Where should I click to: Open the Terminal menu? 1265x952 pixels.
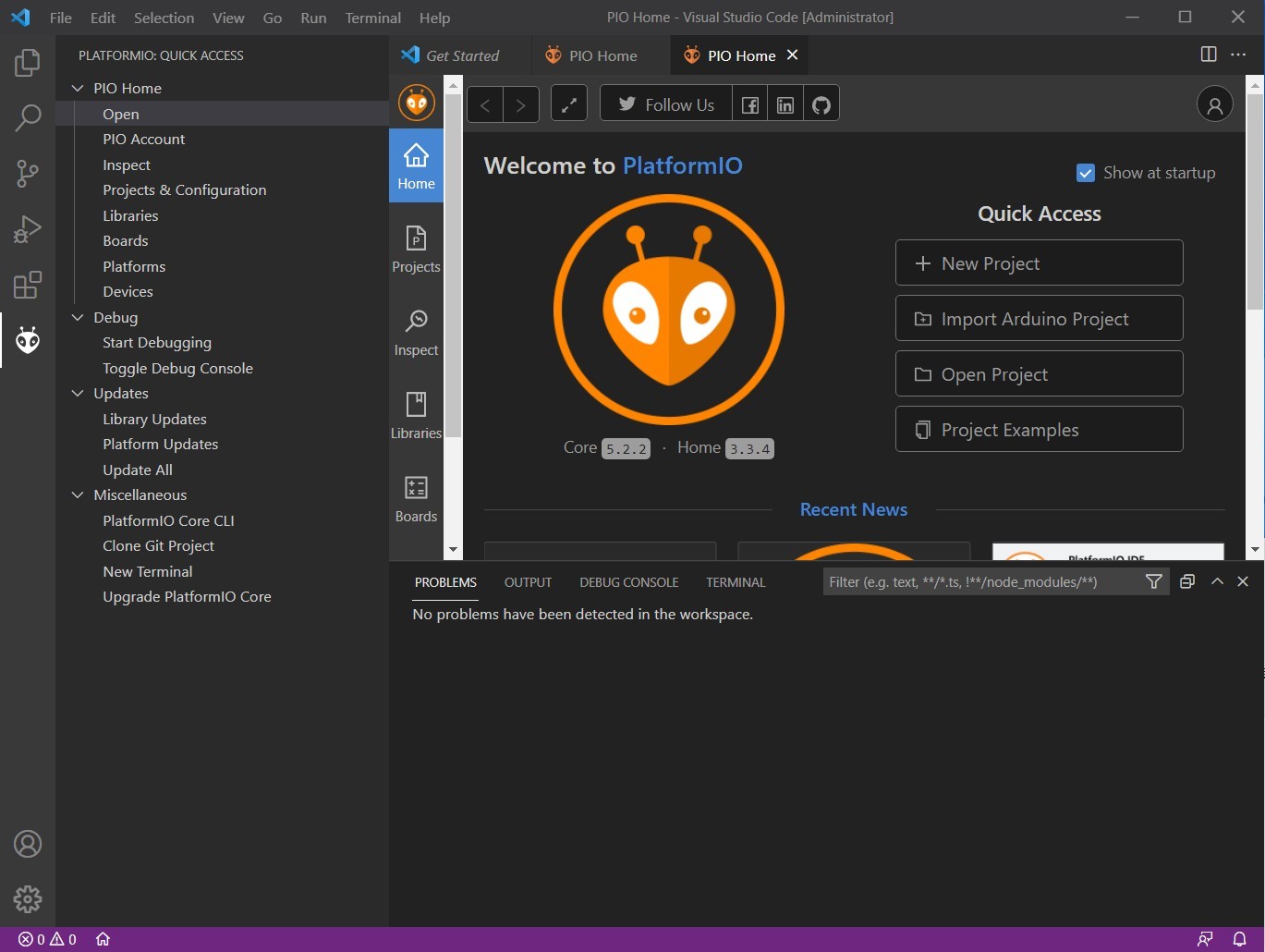(373, 18)
